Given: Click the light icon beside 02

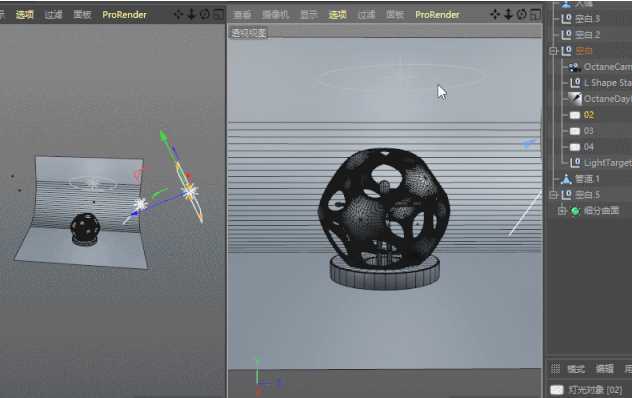Looking at the screenshot, I should [x=575, y=115].
